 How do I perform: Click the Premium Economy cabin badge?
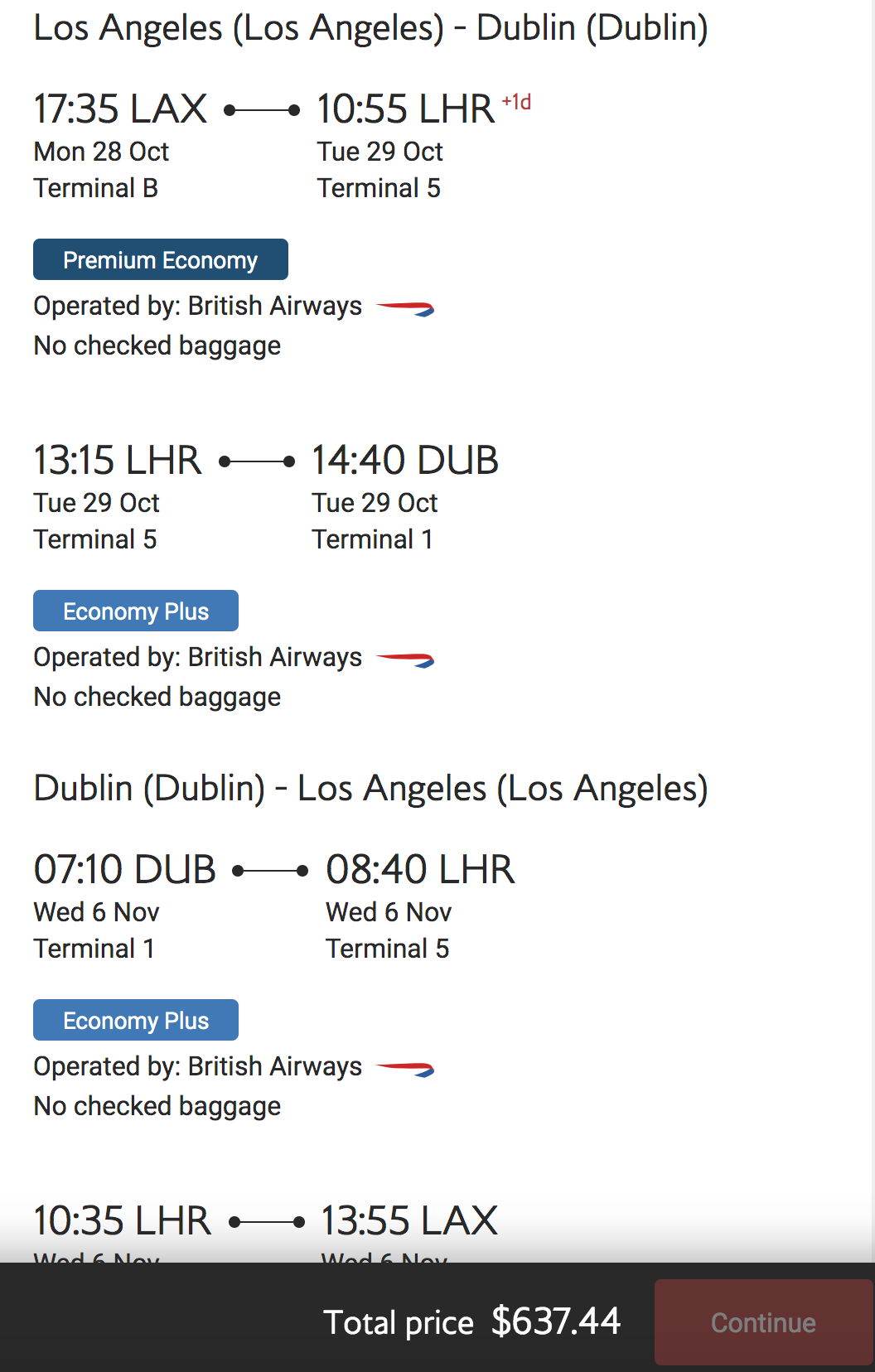(x=161, y=260)
